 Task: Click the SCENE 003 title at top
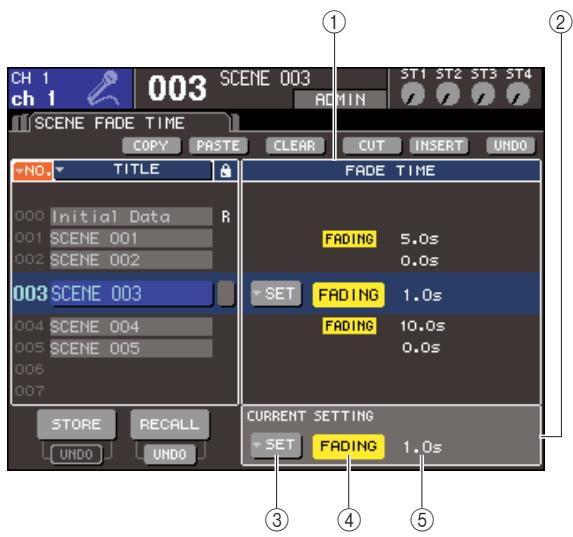265,78
